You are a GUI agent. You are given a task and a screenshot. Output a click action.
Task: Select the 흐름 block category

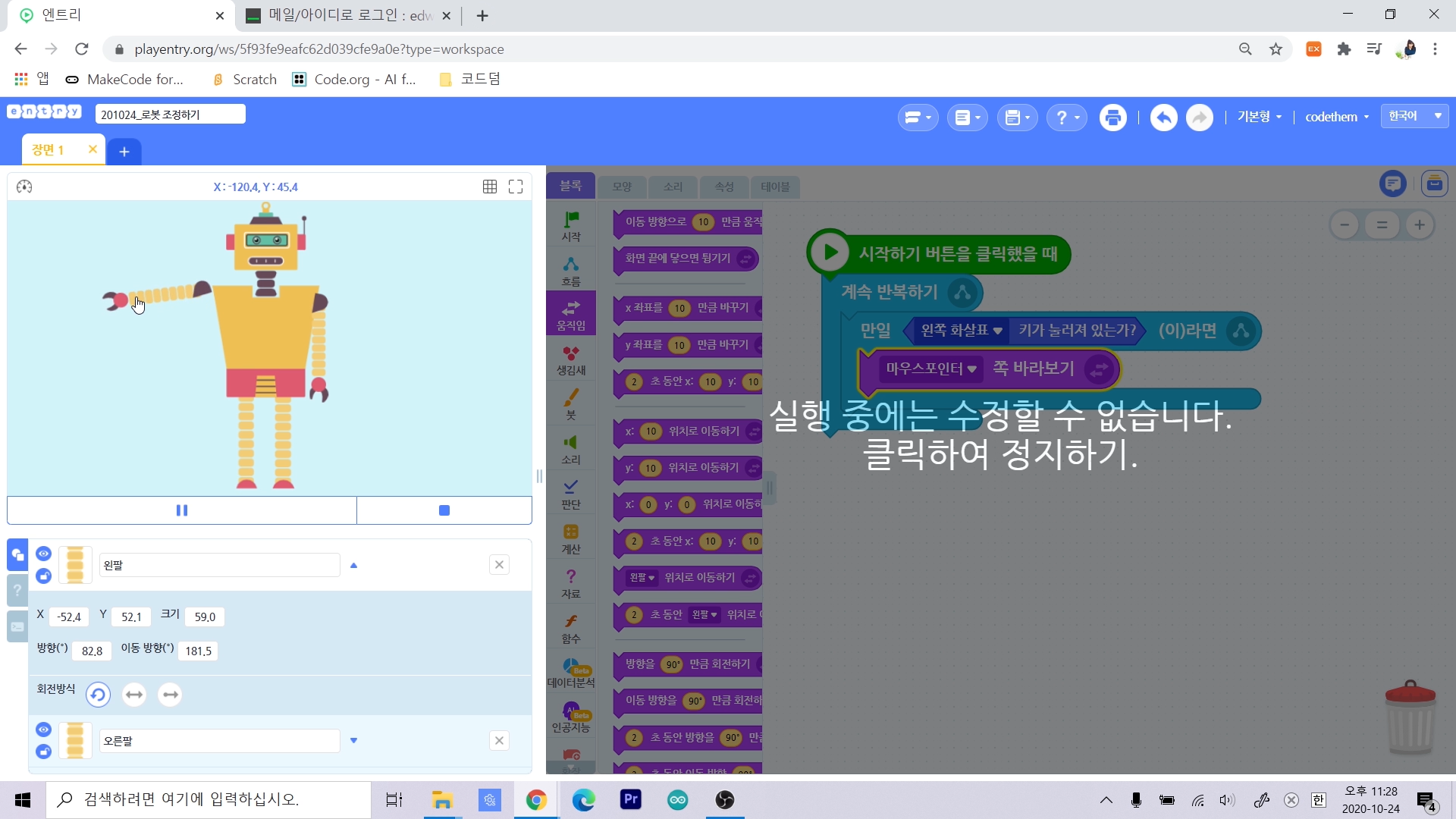[571, 270]
